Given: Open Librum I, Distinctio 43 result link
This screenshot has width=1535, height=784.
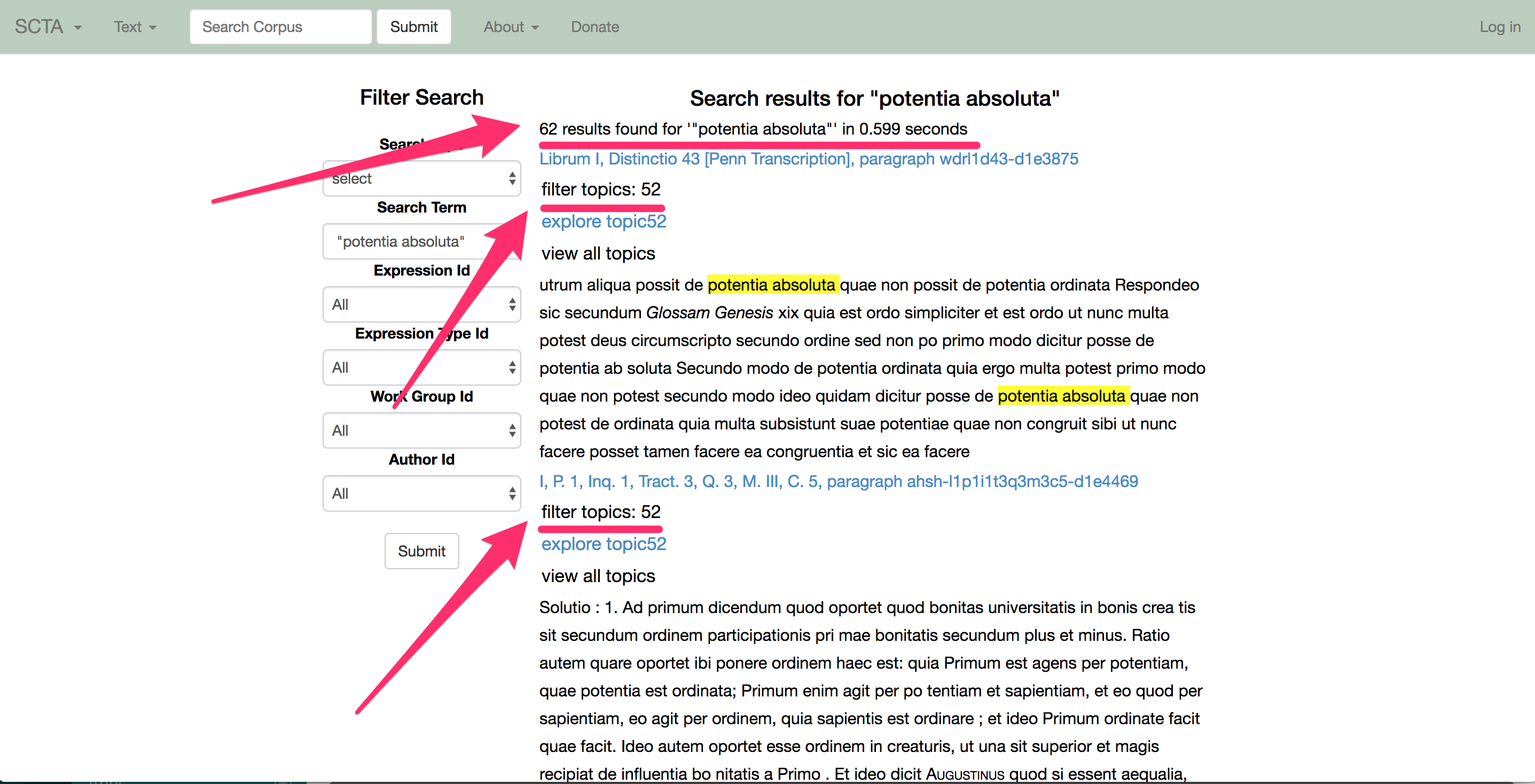Looking at the screenshot, I should point(808,159).
